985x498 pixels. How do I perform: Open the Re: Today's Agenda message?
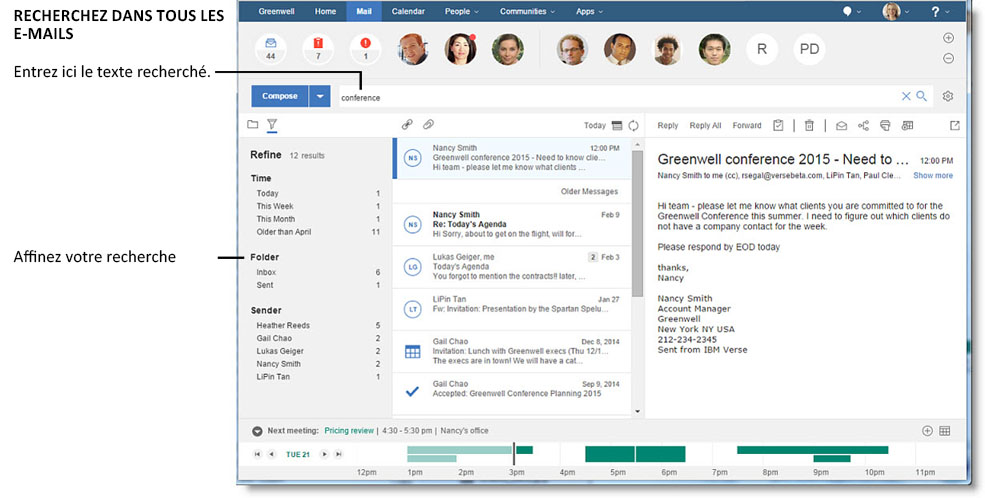[x=511, y=224]
